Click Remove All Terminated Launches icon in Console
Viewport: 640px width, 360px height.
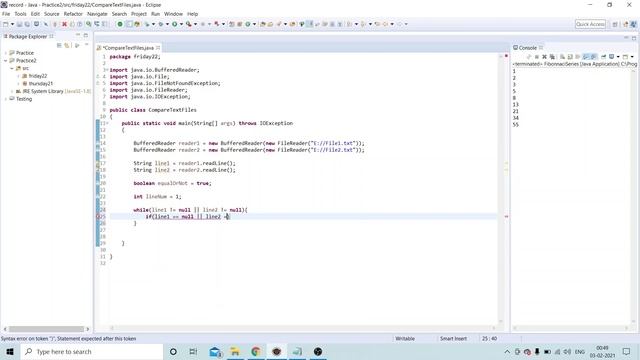[x=552, y=57]
